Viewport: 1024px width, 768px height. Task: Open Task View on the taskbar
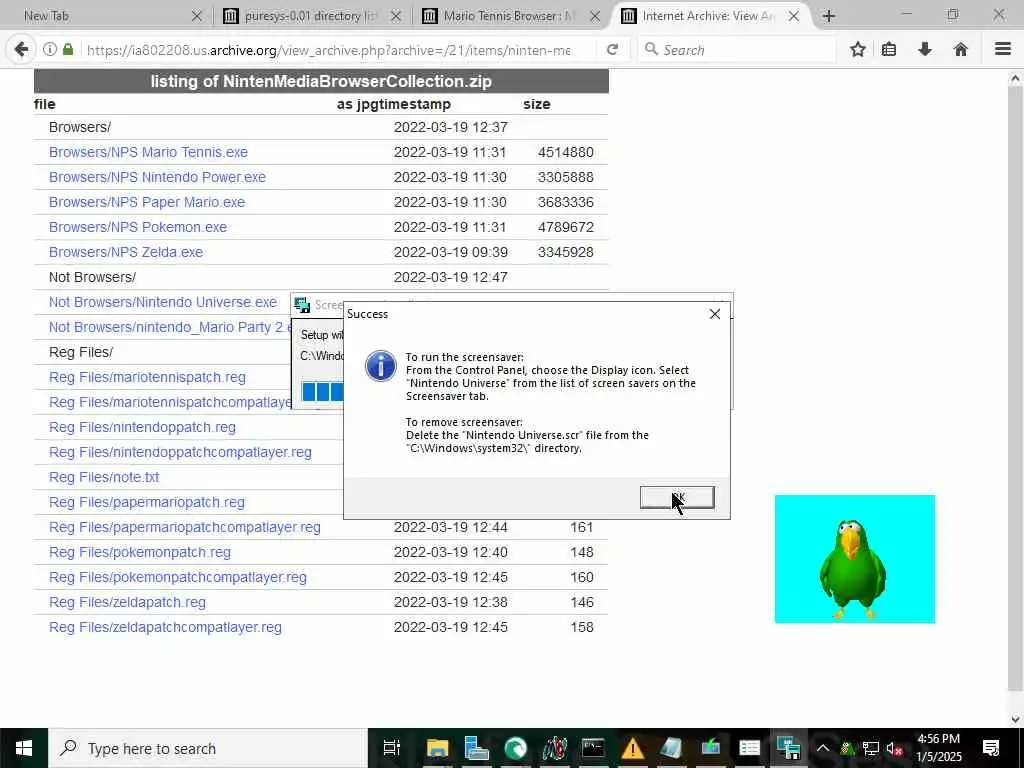click(x=391, y=748)
